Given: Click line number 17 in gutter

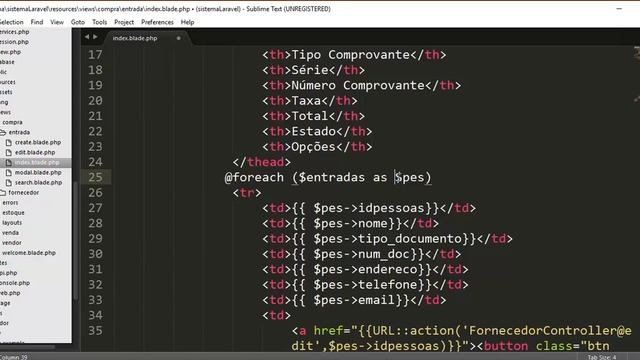Looking at the screenshot, I should tap(95, 55).
